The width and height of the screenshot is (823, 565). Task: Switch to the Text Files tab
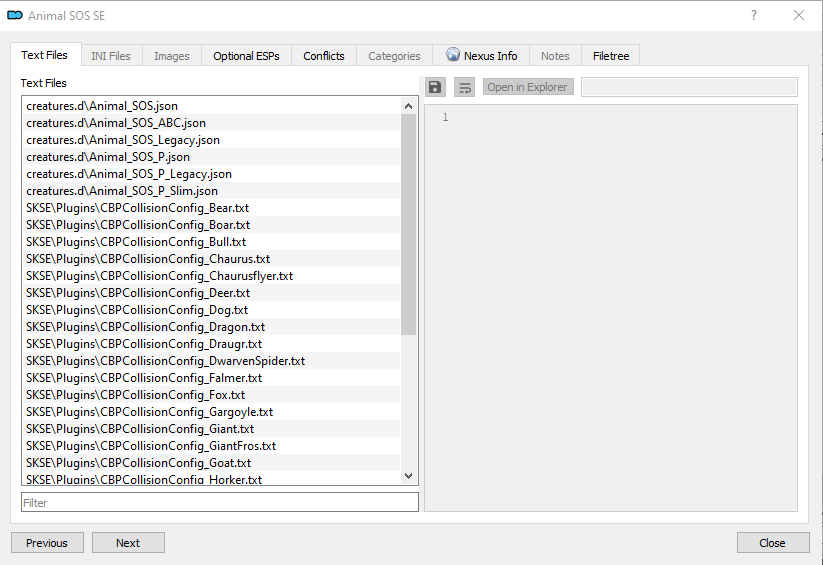pos(45,55)
